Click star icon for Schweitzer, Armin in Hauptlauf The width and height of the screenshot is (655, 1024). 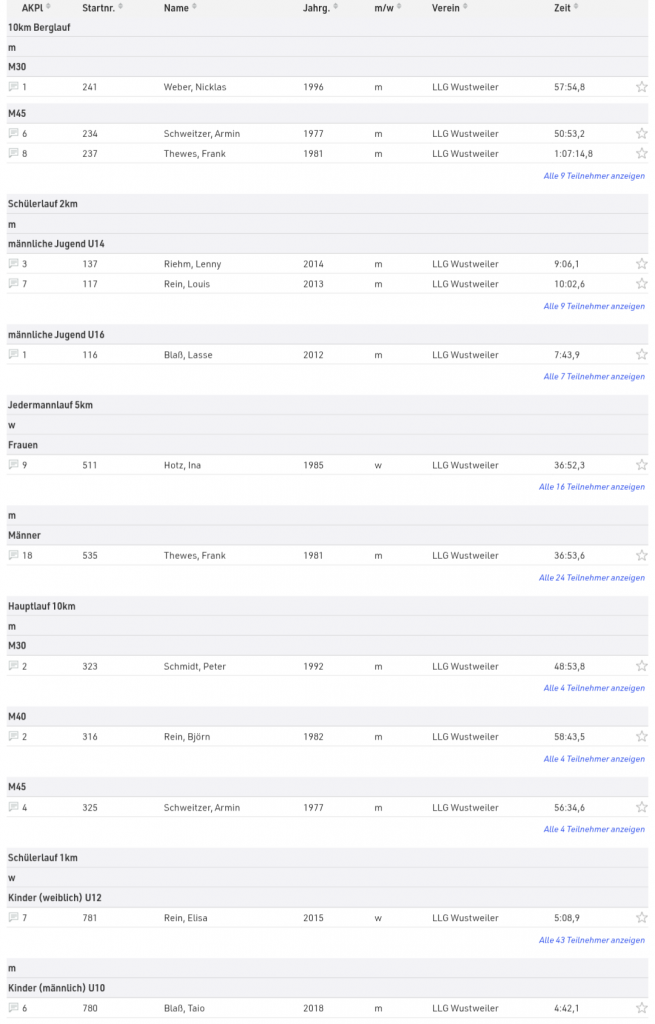641,807
